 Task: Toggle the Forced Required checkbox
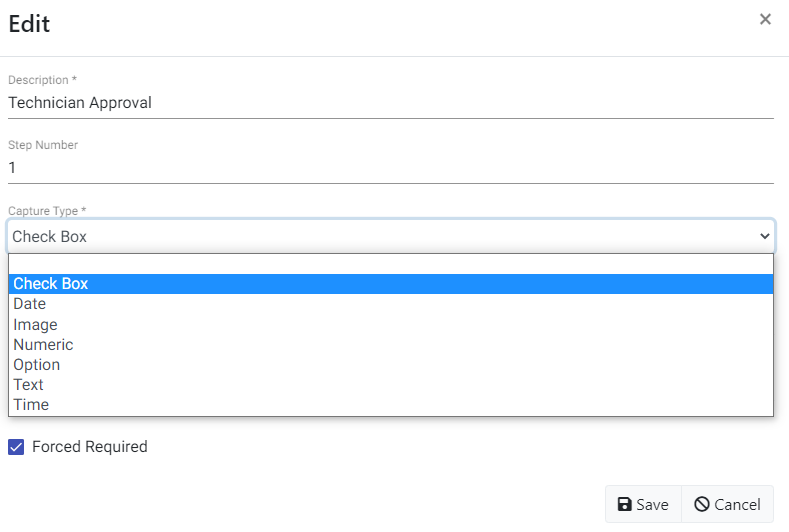[x=16, y=447]
